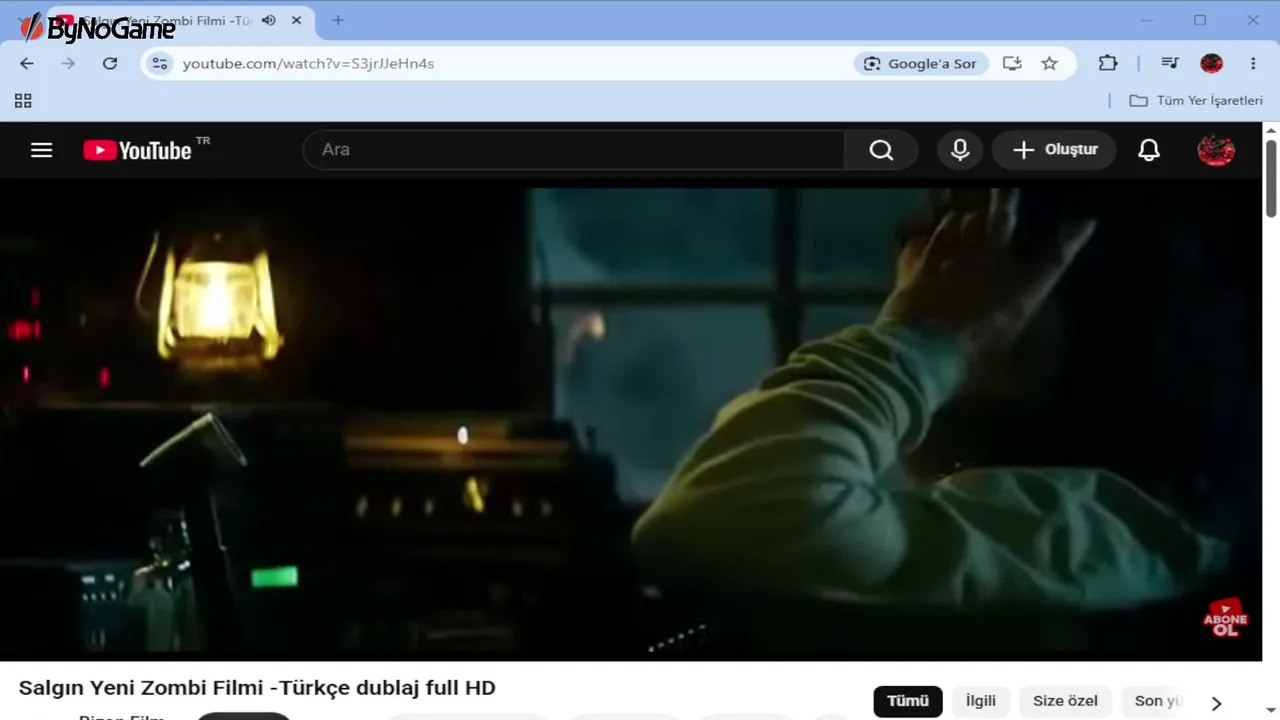Minimize the Chrome window
The height and width of the screenshot is (720, 1280).
coord(1147,20)
